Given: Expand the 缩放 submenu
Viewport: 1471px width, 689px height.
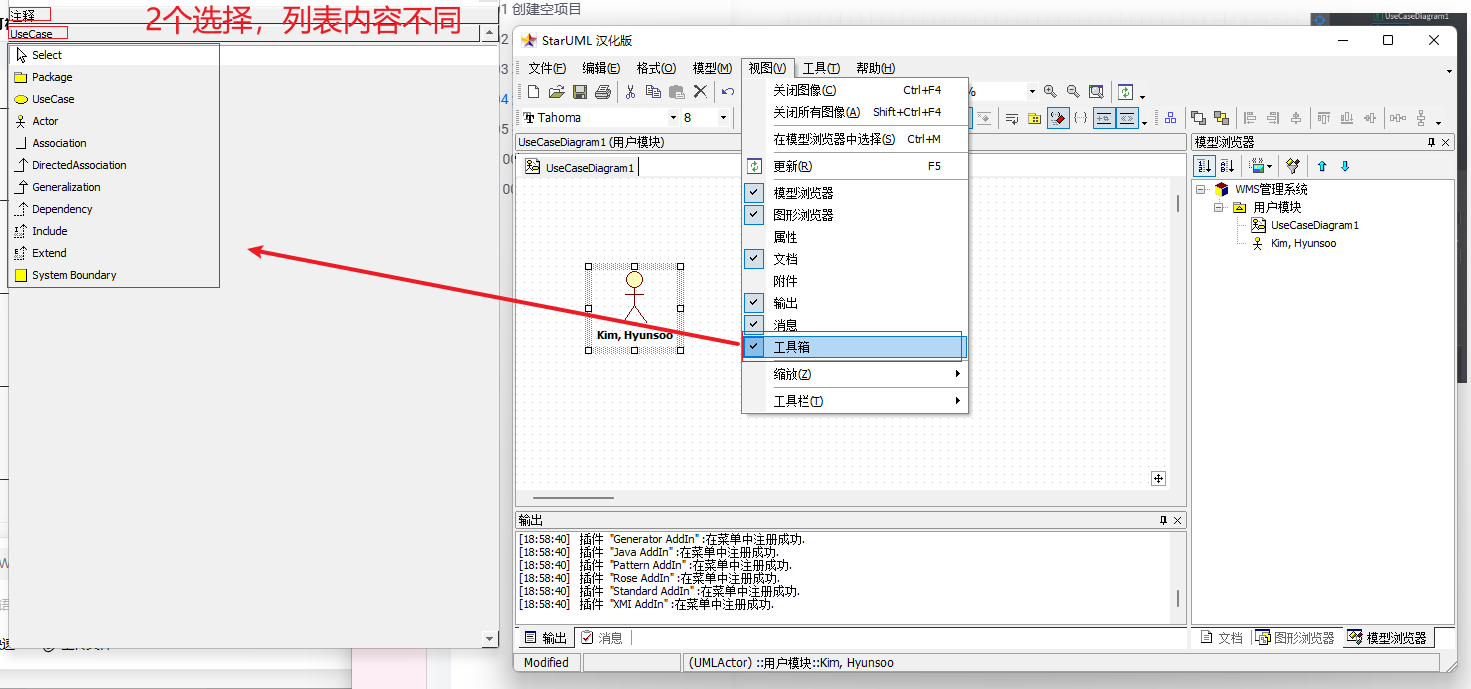Looking at the screenshot, I should (x=854, y=374).
